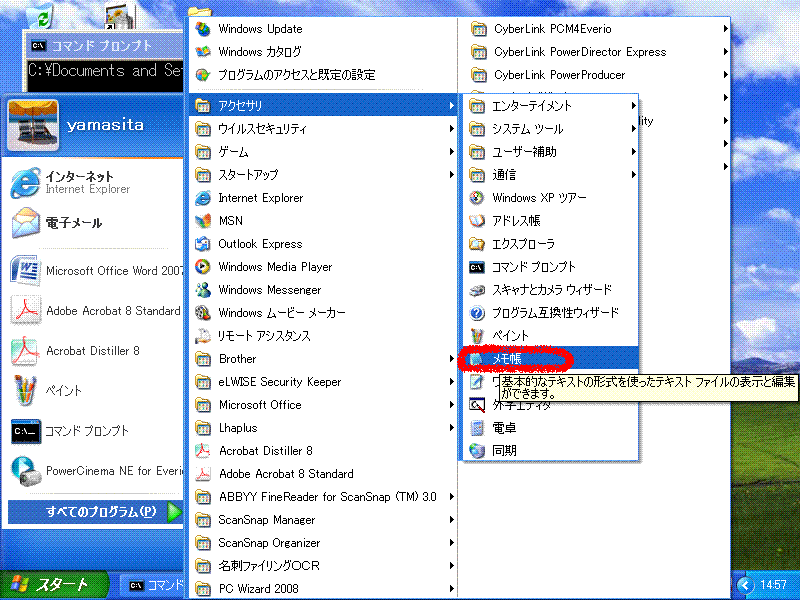
Task: Open the PC Wizard 2008 folder
Action: click(x=323, y=589)
